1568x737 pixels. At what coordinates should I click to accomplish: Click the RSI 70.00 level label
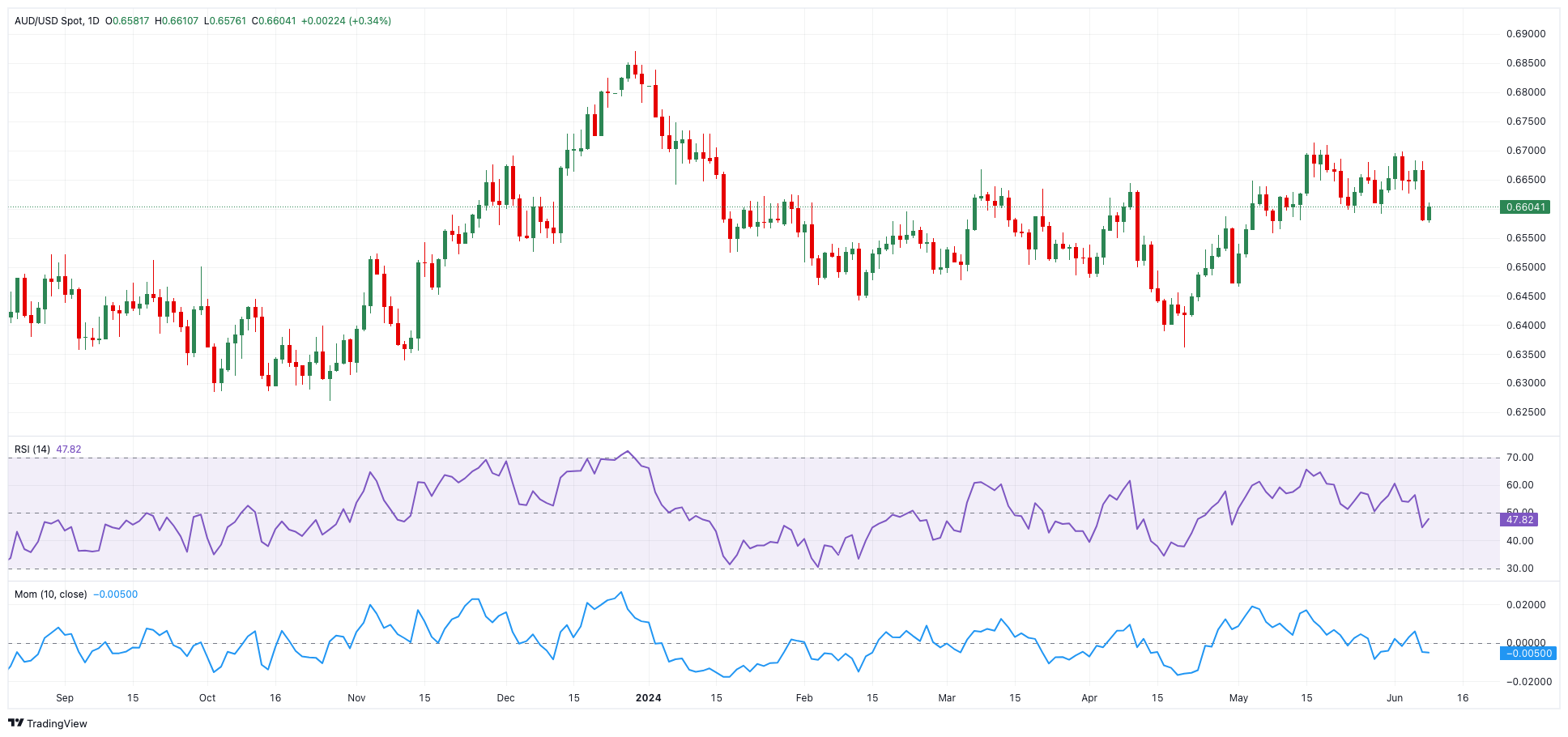pos(1519,458)
